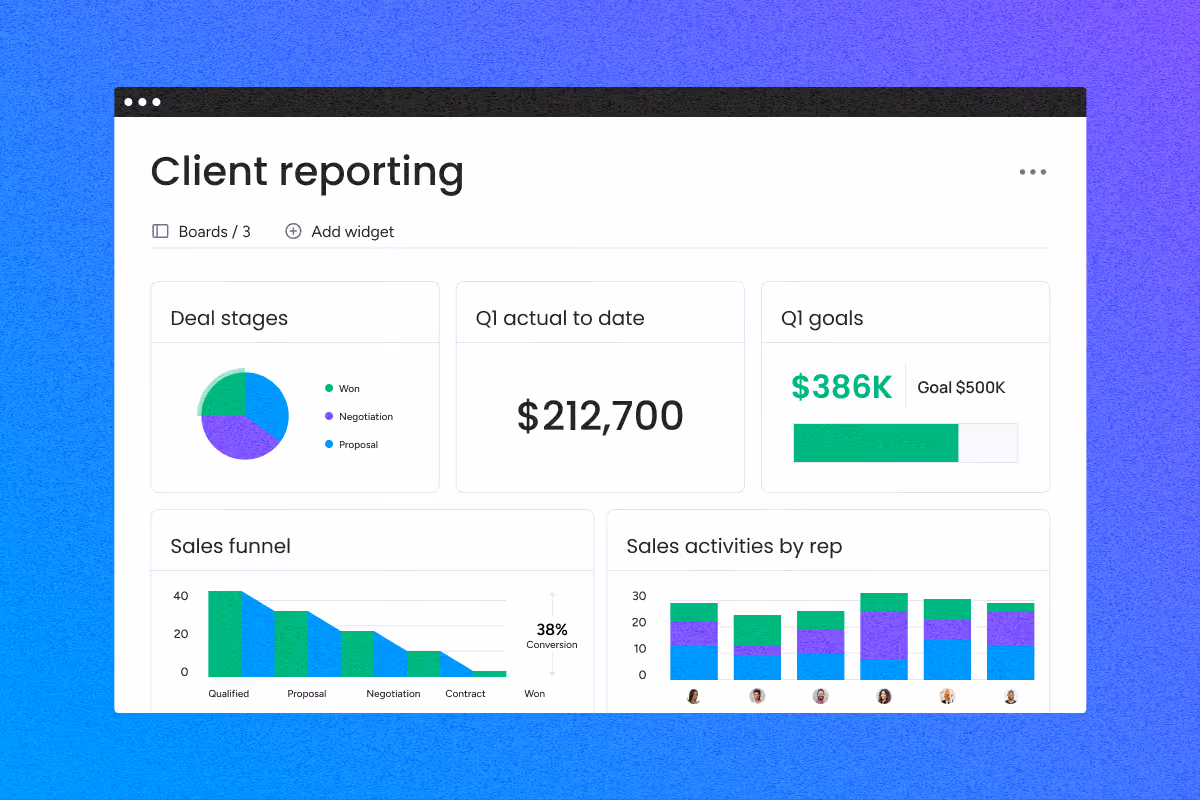Click the fourth rep avatar in Sales activities
This screenshot has width=1200, height=800.
(x=884, y=696)
